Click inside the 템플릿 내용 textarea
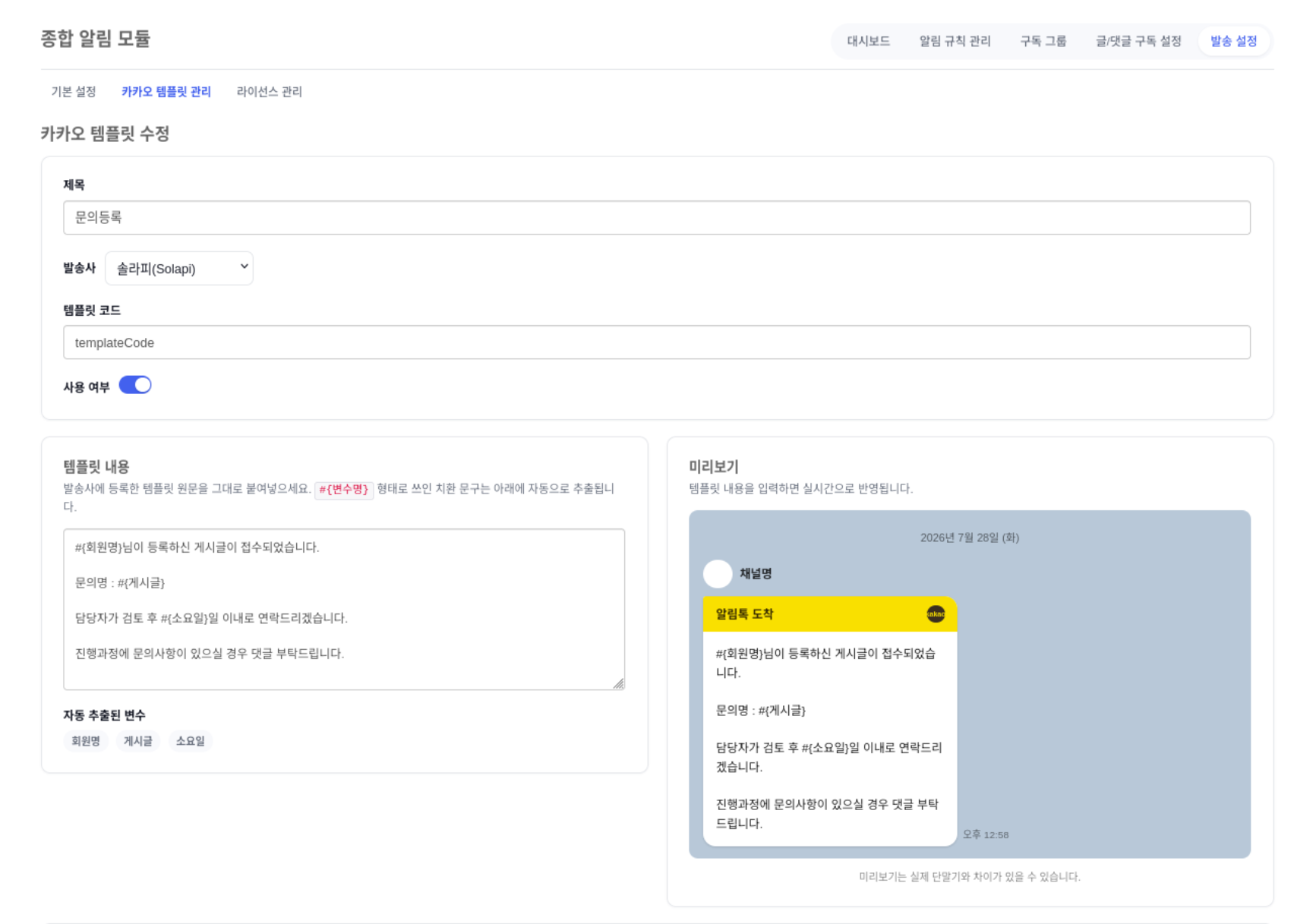Viewport: 1316px width, 924px height. 343,609
